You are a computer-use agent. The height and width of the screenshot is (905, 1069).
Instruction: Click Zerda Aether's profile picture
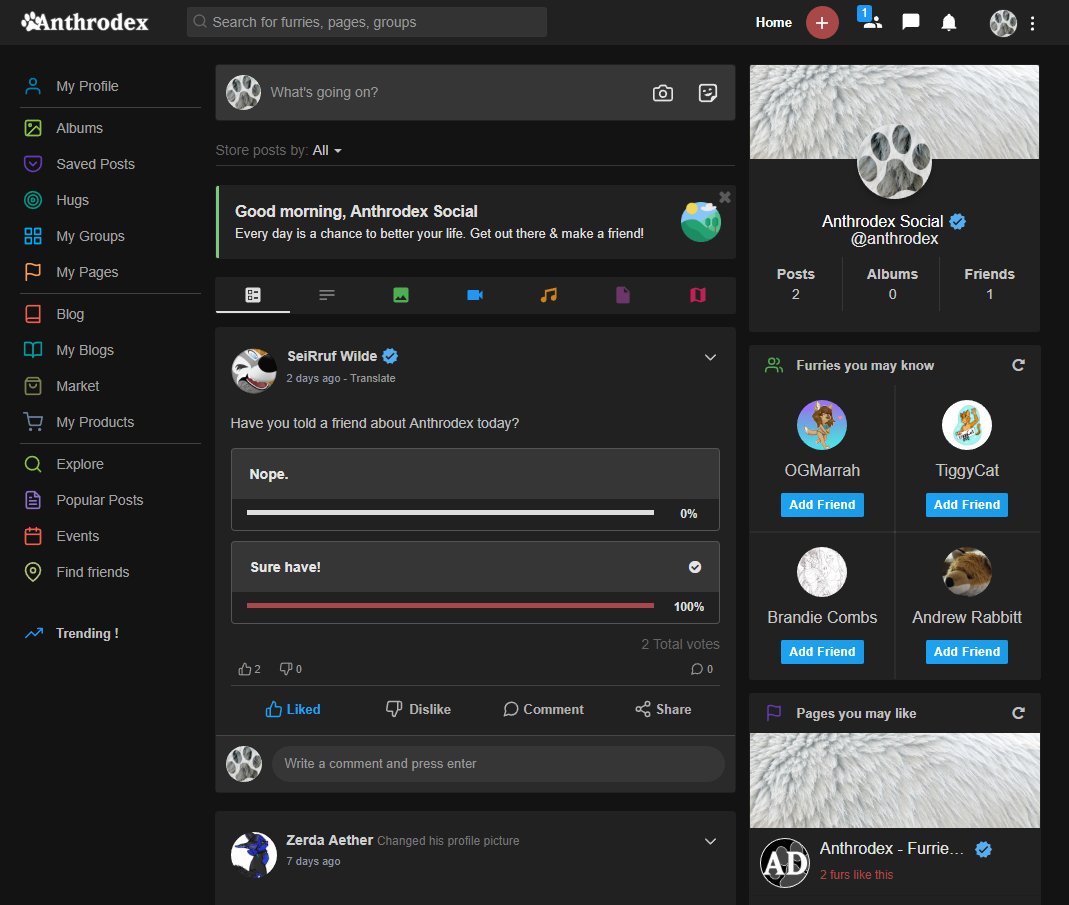point(254,854)
